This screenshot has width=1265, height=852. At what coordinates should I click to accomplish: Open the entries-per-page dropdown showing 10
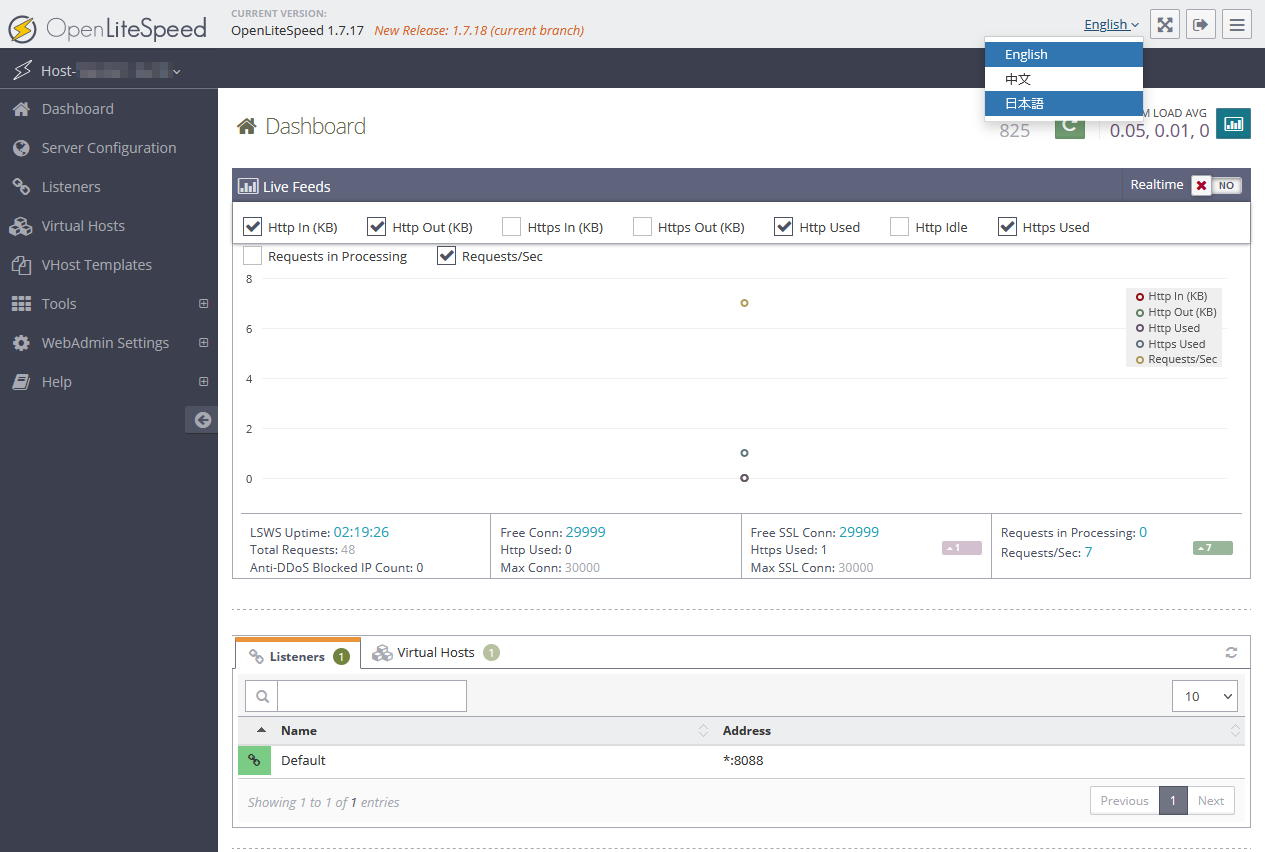pos(1204,696)
